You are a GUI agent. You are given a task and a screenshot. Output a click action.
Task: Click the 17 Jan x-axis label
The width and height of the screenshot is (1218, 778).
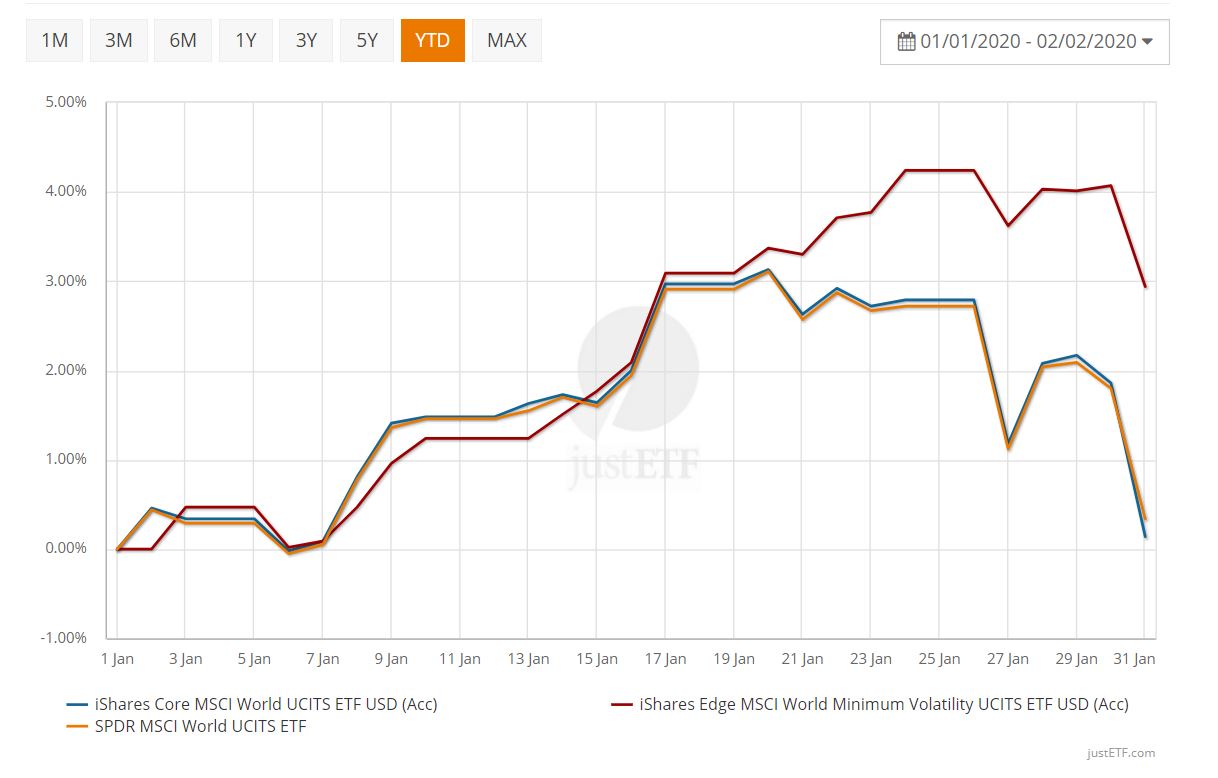665,659
